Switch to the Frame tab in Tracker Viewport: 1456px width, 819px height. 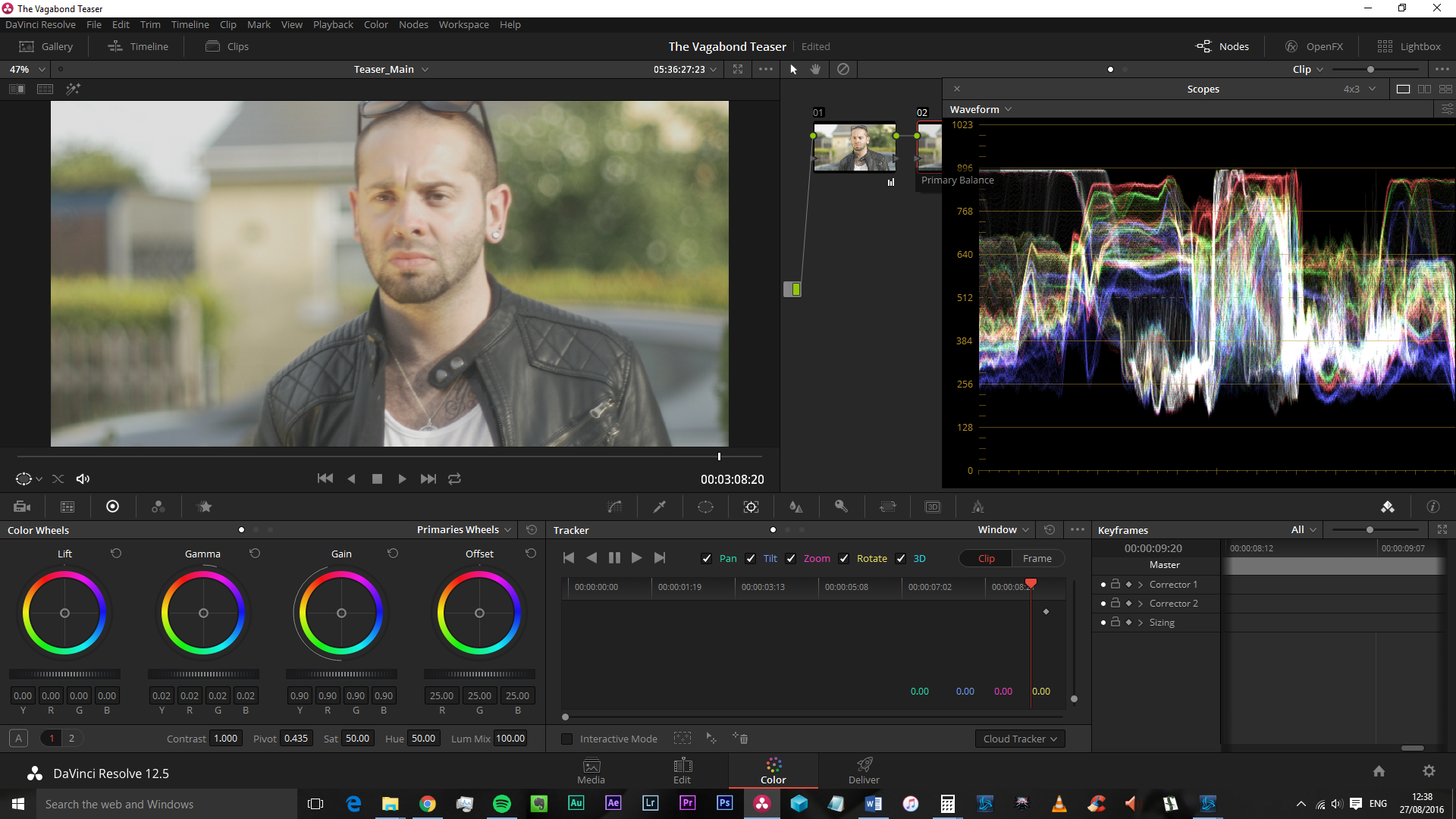tap(1037, 558)
